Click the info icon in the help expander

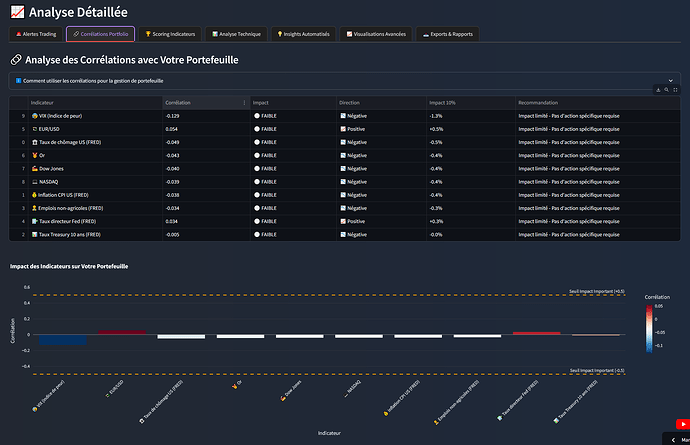pyautogui.click(x=18, y=80)
